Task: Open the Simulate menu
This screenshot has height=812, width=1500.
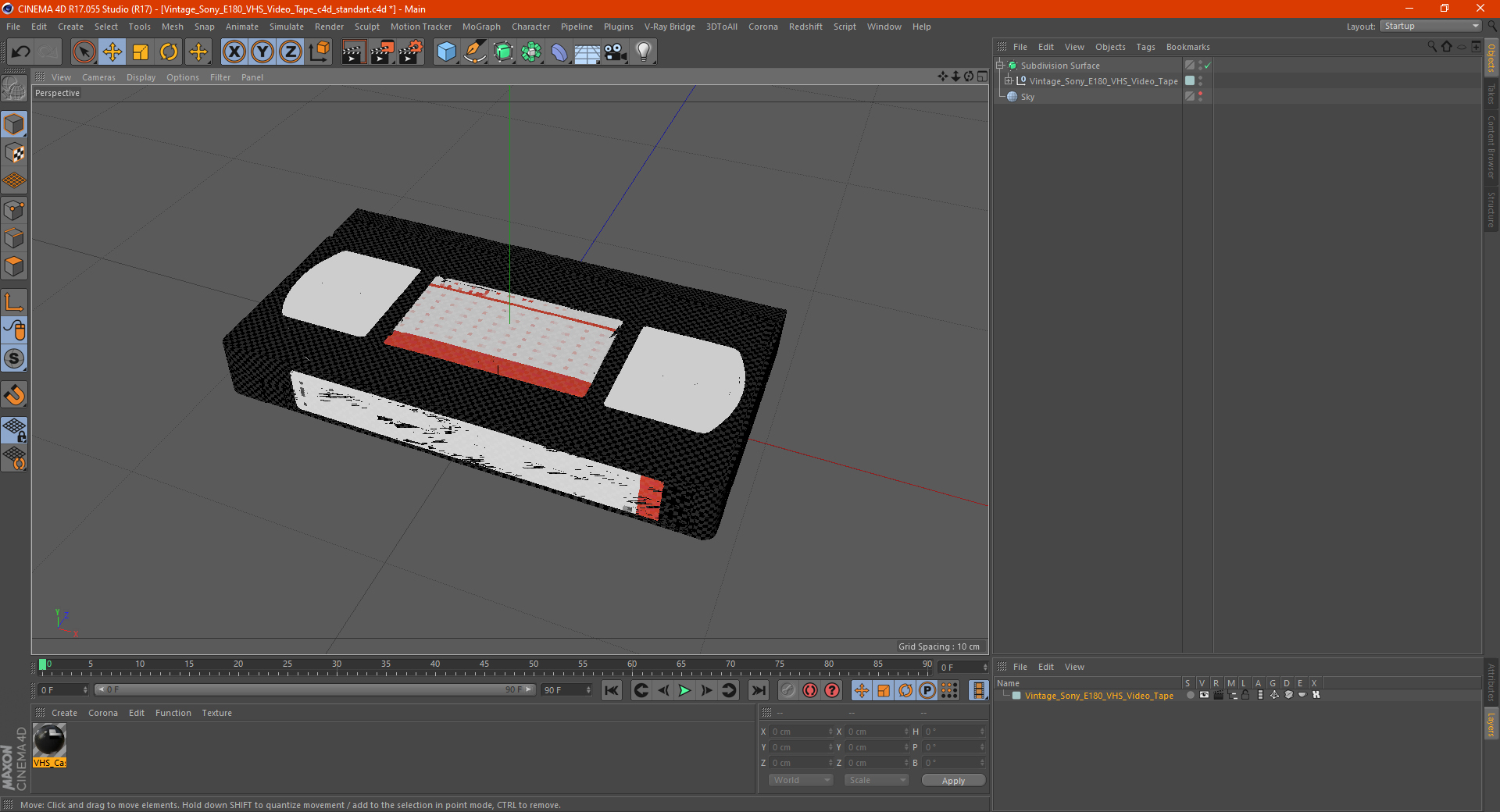Action: [x=286, y=27]
